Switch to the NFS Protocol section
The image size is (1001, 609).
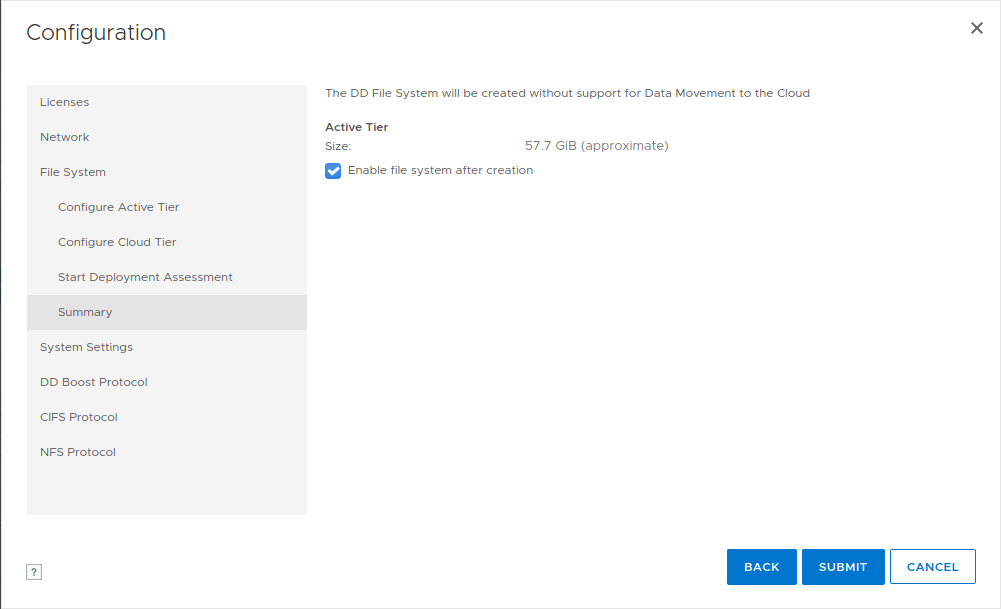(x=78, y=452)
